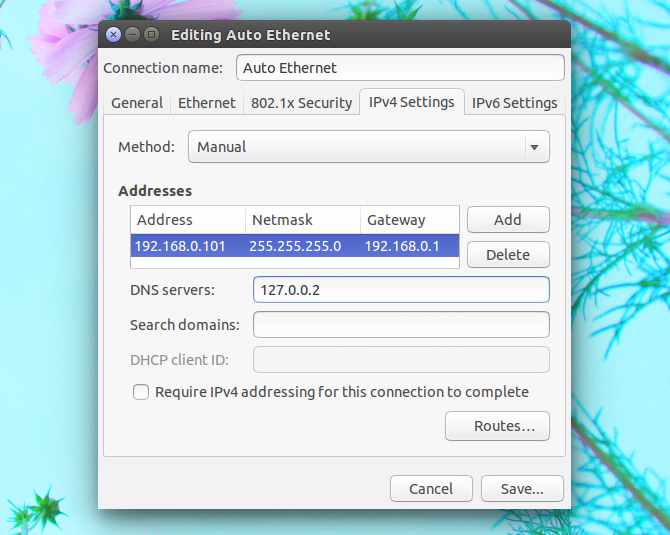Image resolution: width=670 pixels, height=535 pixels.
Task: Maximize the Editing Auto Ethernet dialog
Action: [151, 34]
